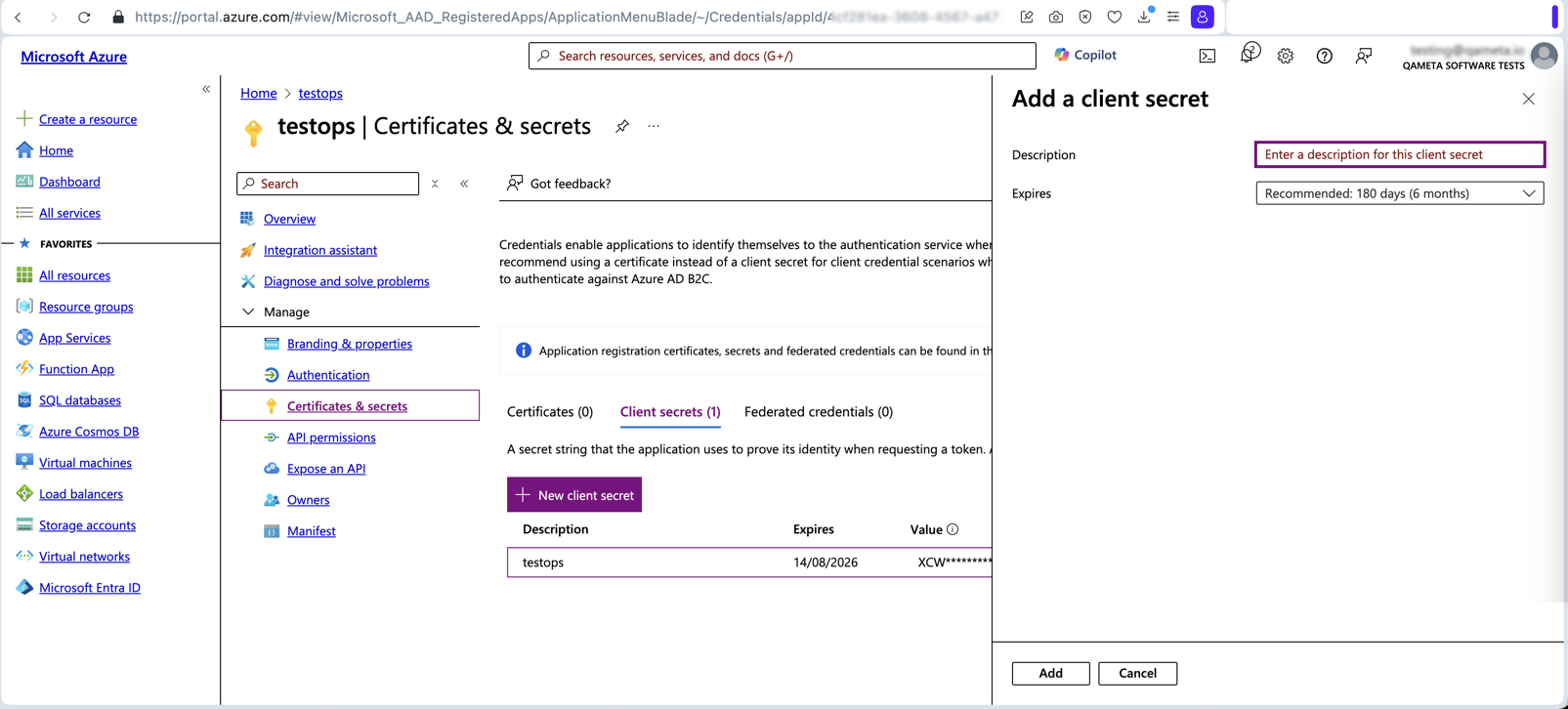
Task: Collapse the Manage section
Action: pos(248,313)
